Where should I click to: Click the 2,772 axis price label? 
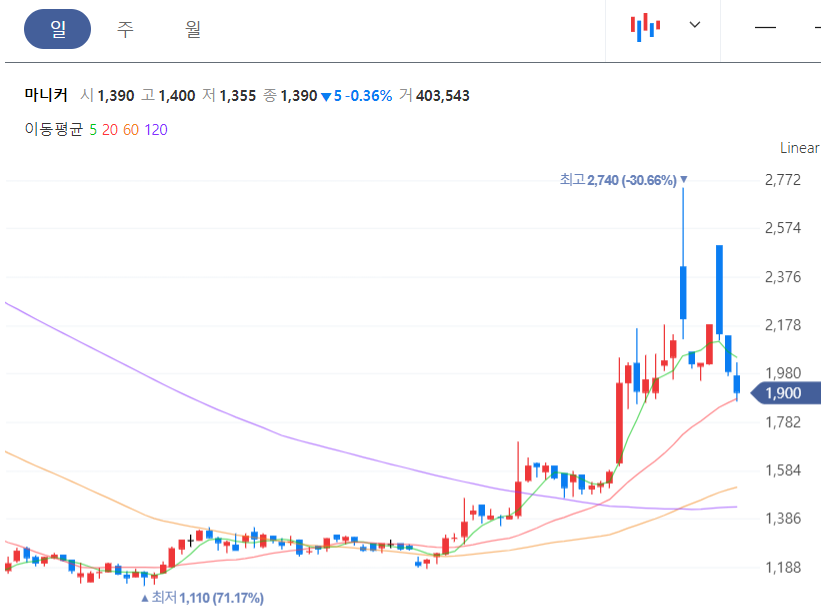[783, 180]
